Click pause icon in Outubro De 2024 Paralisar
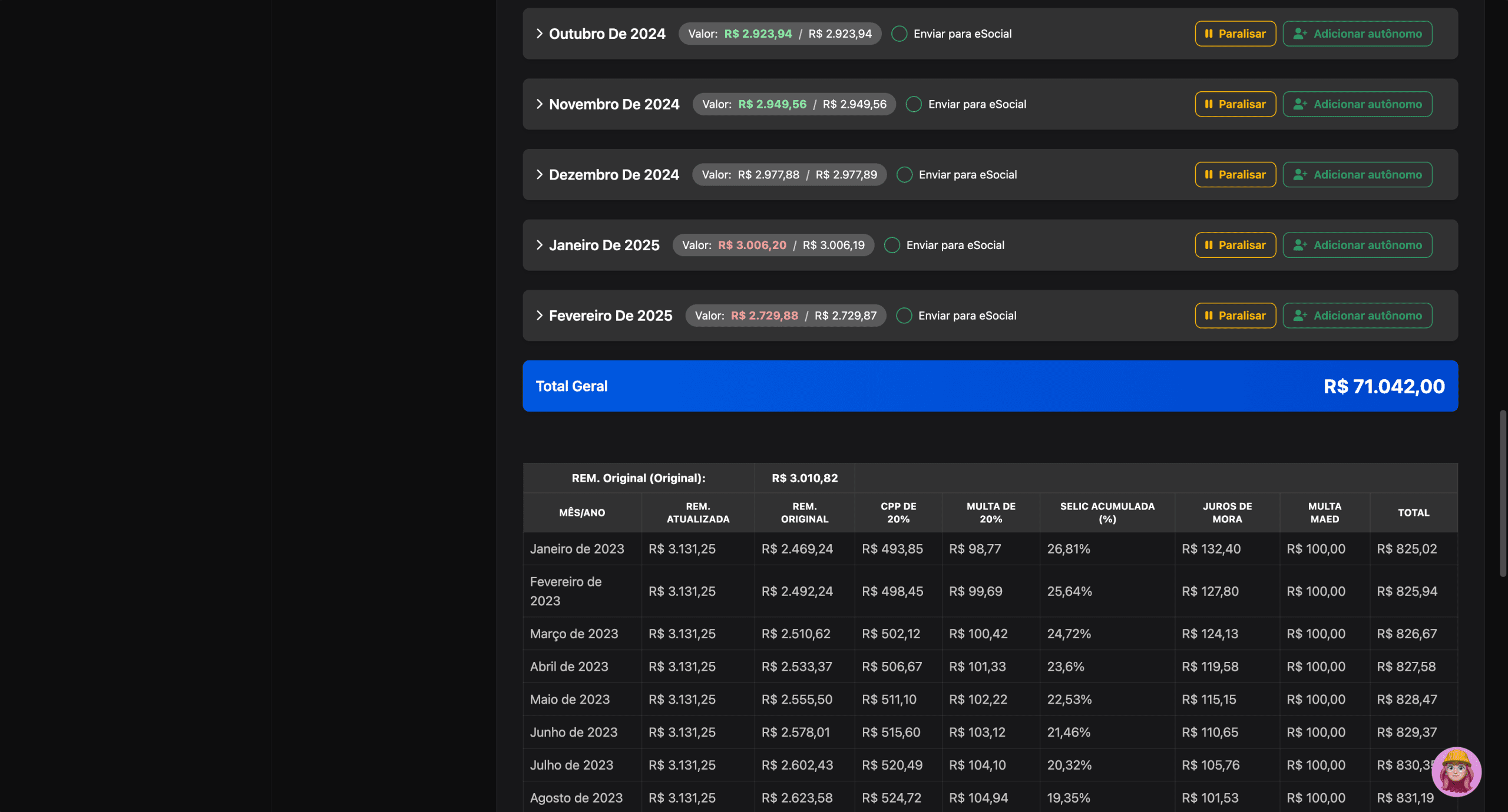 pos(1208,34)
